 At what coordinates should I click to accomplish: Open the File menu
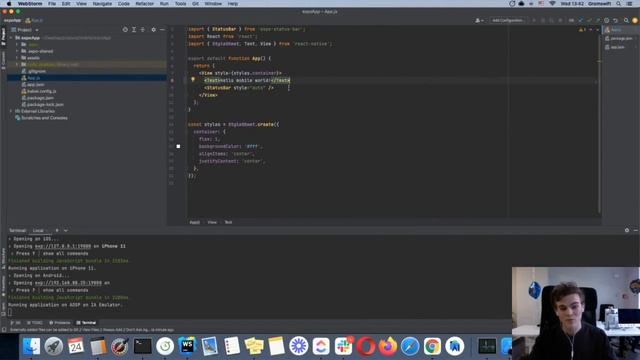click(x=52, y=4)
